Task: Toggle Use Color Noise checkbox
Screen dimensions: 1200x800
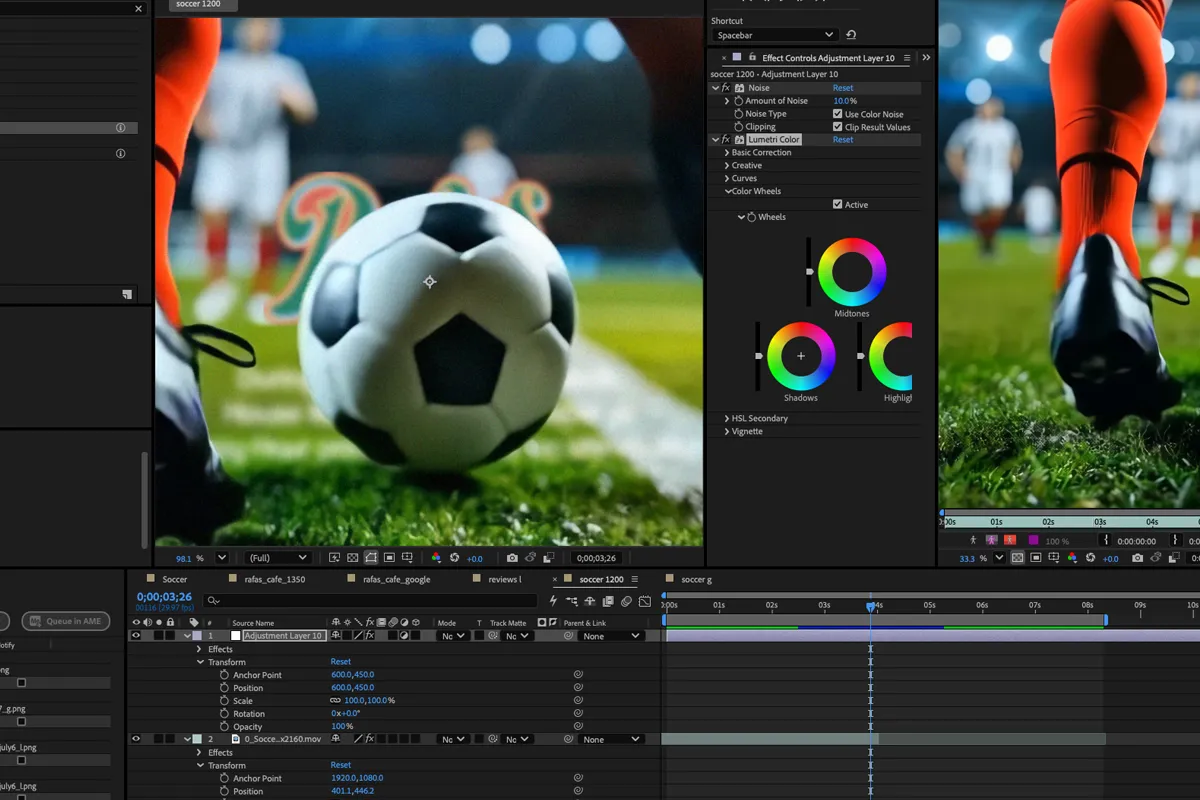Action: click(838, 114)
